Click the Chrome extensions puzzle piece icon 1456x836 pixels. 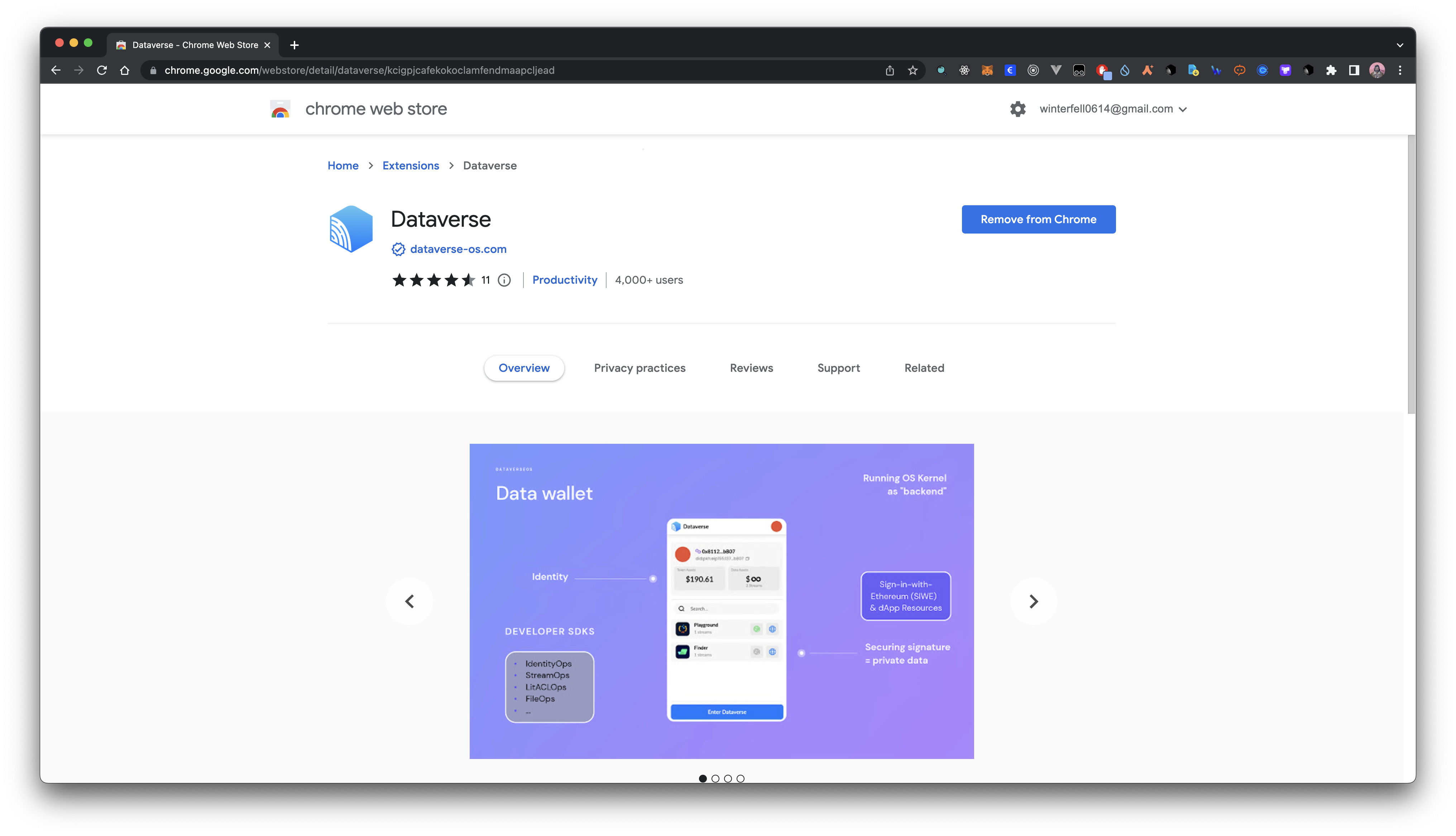[1330, 70]
